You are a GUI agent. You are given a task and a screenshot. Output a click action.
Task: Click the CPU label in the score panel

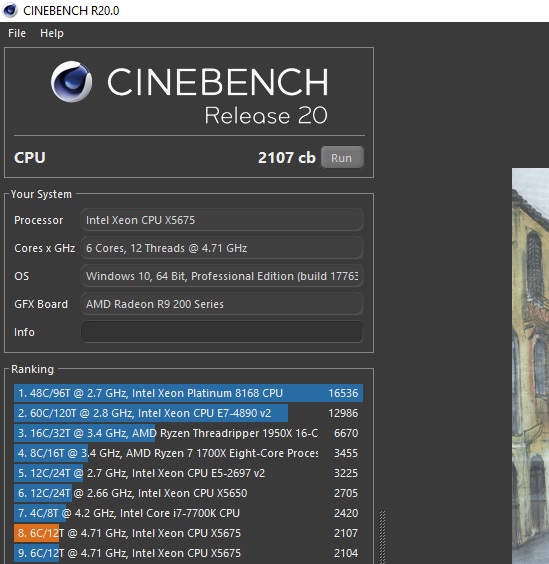coord(30,158)
